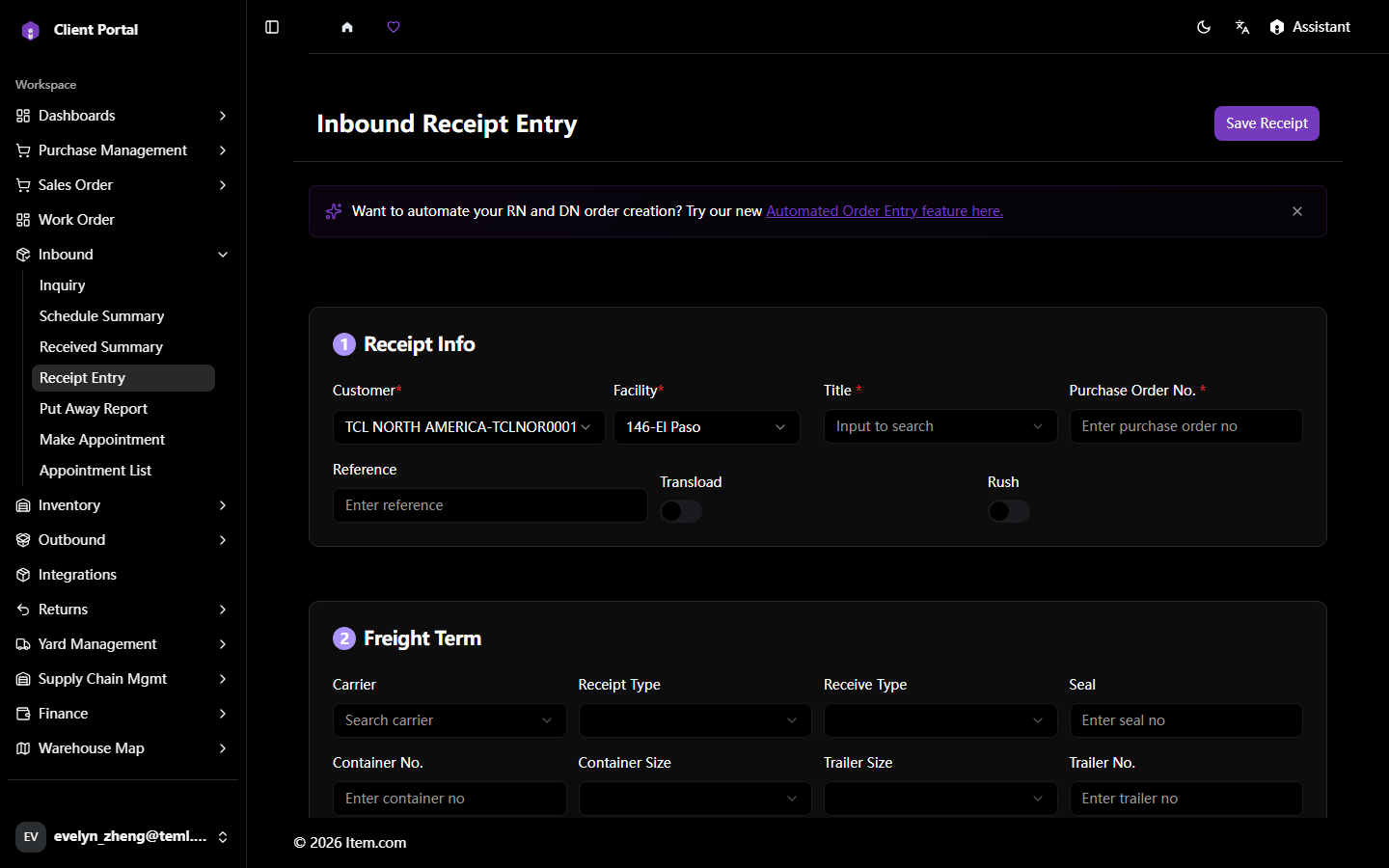Viewport: 1389px width, 868px height.
Task: Click into the Reference field
Action: (490, 505)
